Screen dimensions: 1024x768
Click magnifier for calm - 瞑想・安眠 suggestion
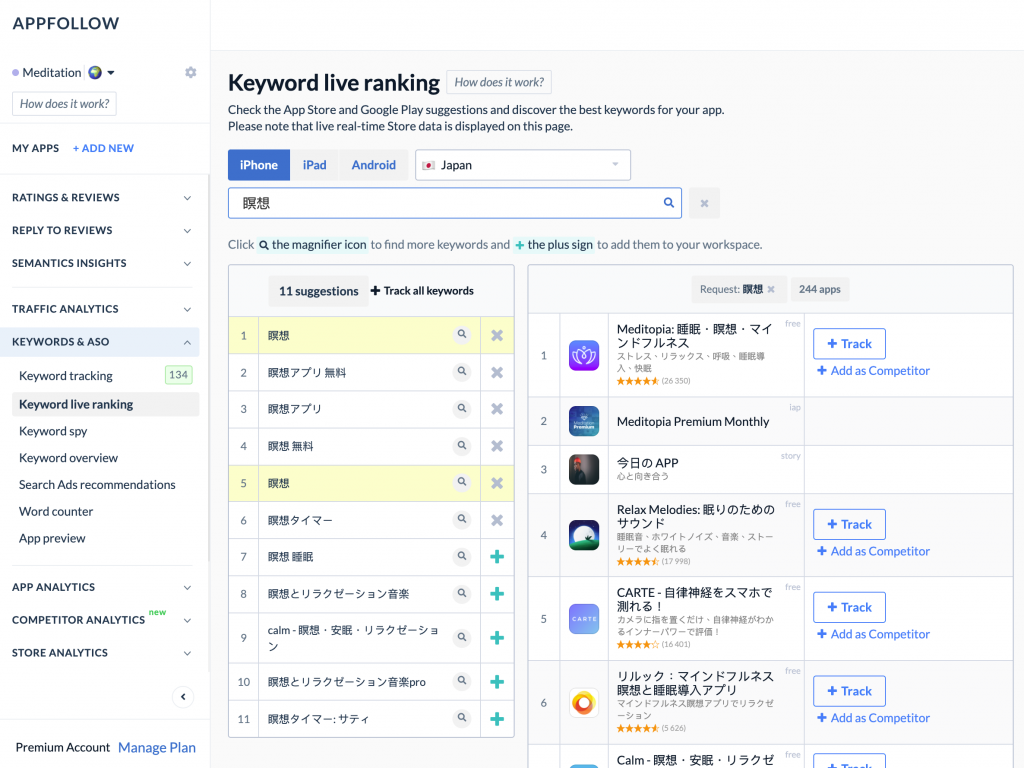tap(462, 637)
